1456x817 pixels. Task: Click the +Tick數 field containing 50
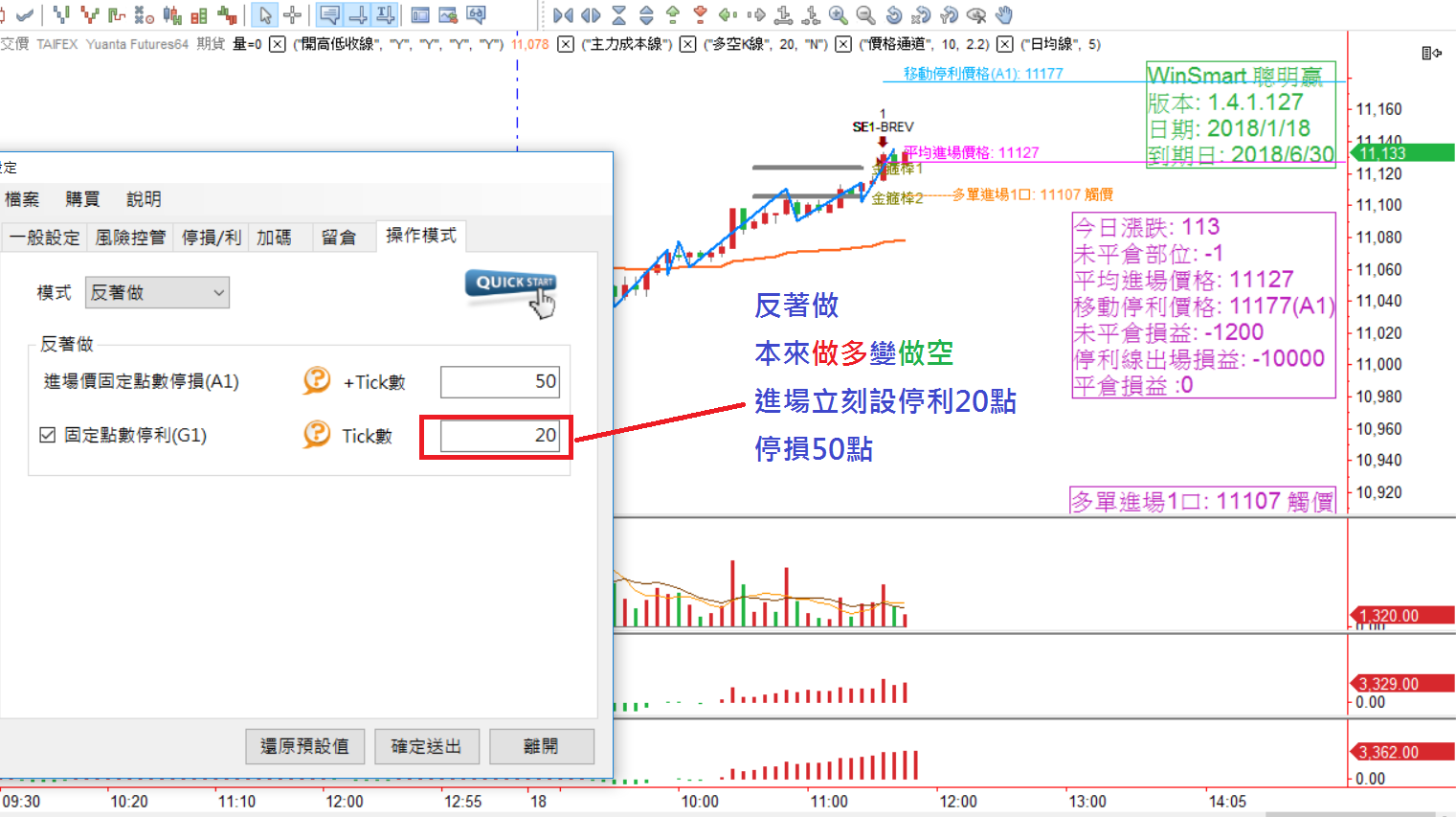[500, 381]
